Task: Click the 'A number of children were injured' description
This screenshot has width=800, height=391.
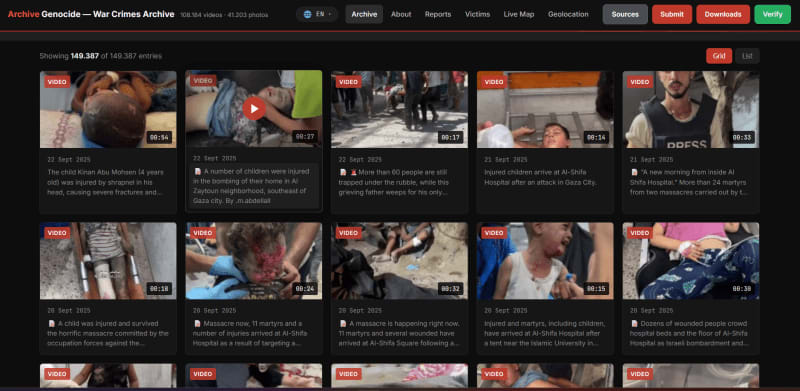Action: 254,186
